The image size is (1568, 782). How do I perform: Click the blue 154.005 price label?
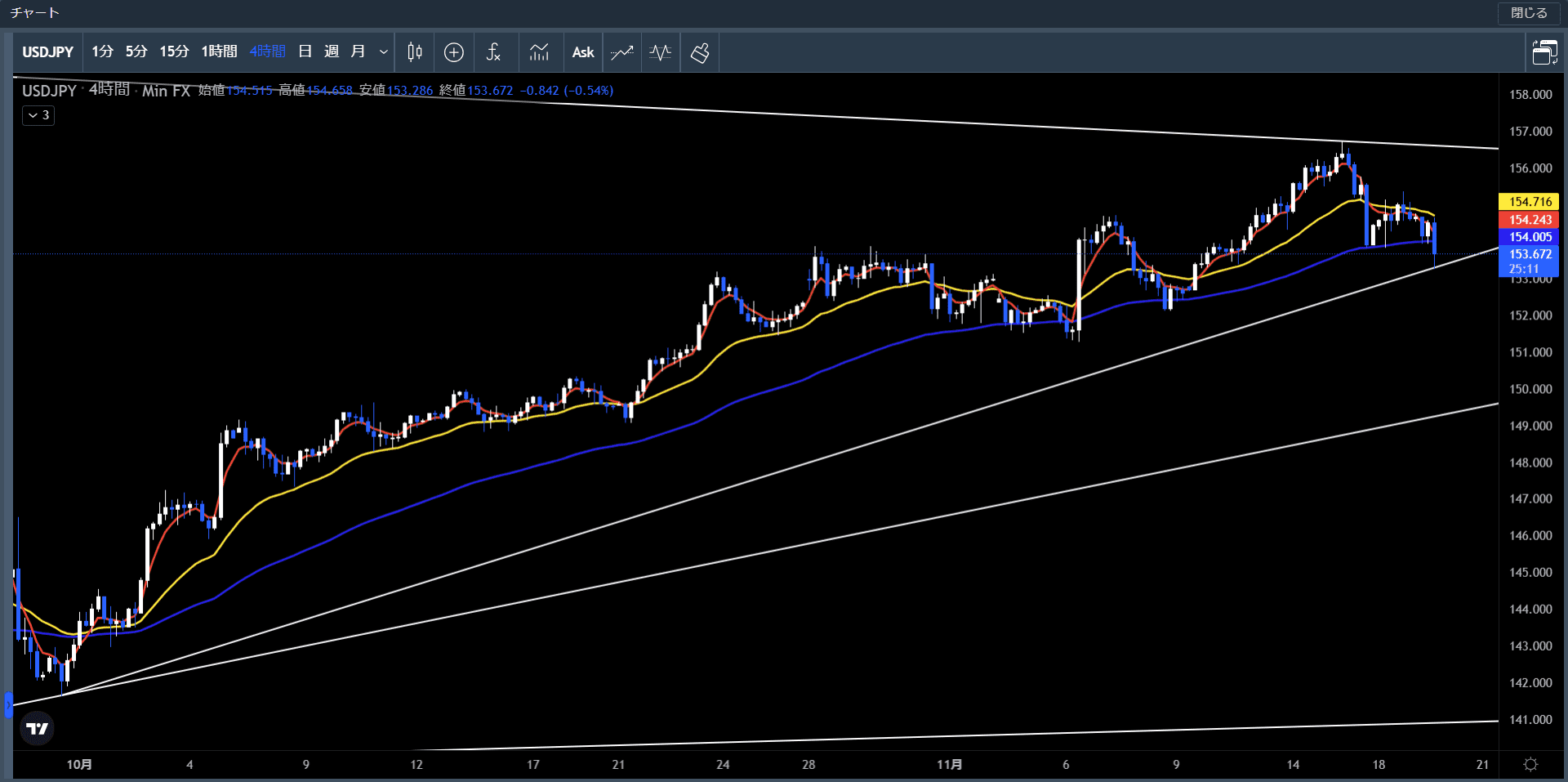[x=1529, y=237]
